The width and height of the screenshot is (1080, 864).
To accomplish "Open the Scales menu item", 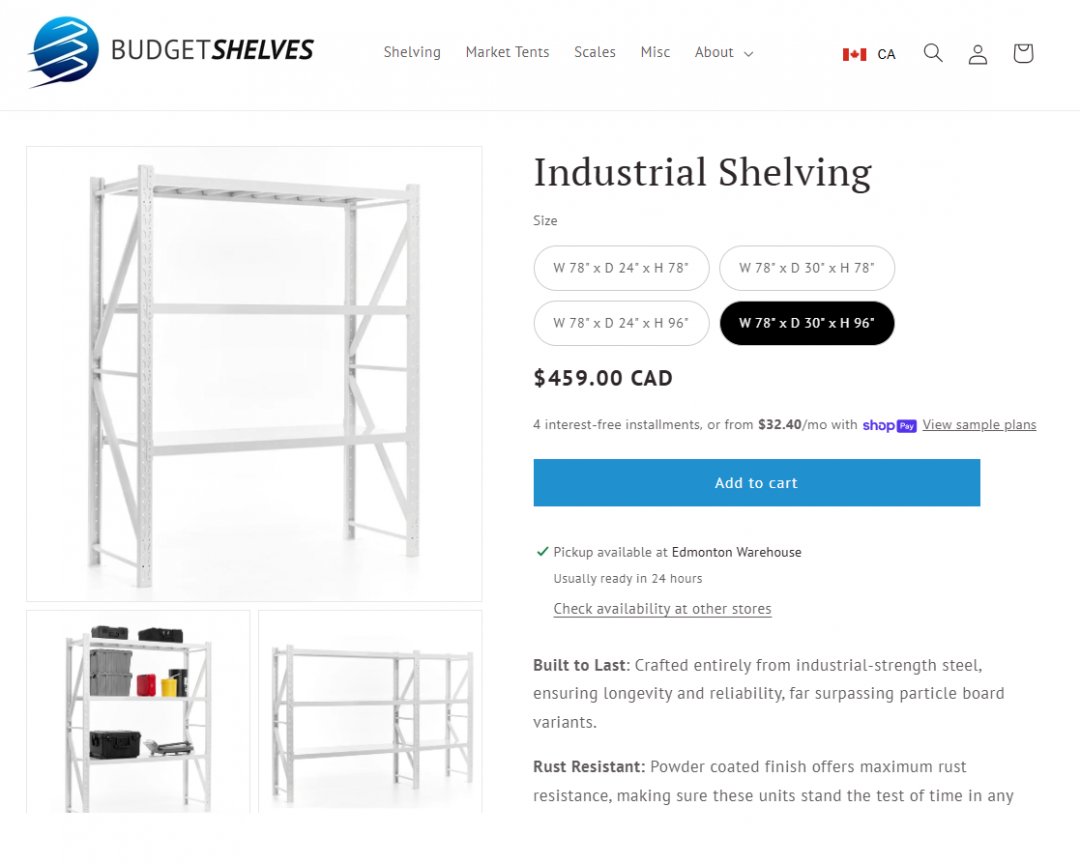I will [x=594, y=52].
